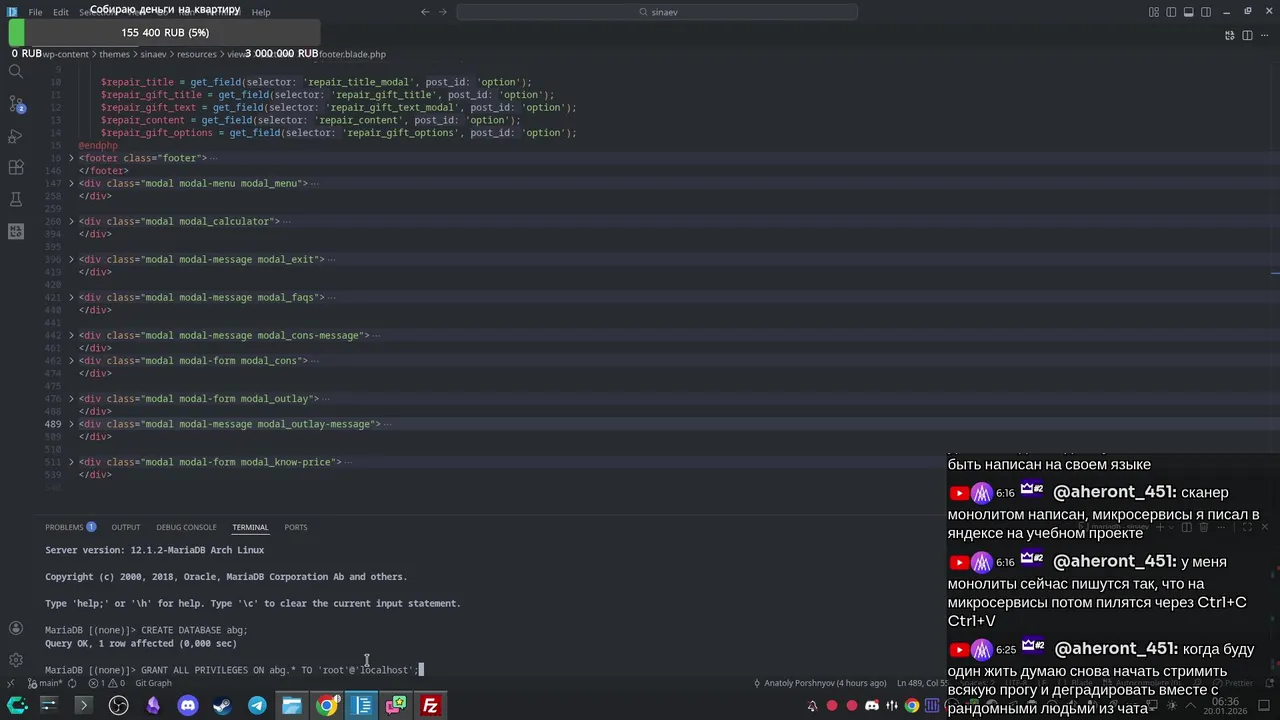The height and width of the screenshot is (720, 1280).
Task: Click the Go Back arrow in title bar
Action: click(x=425, y=12)
